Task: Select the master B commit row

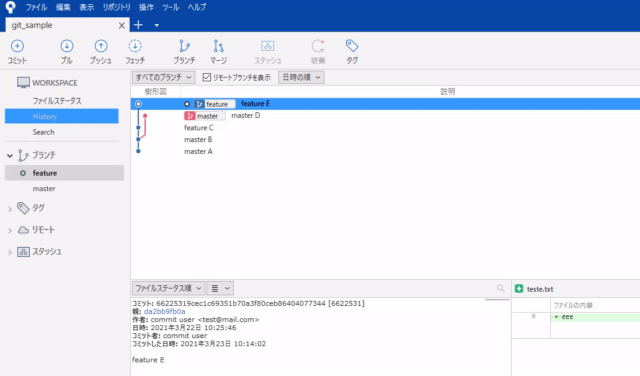Action: coord(385,140)
